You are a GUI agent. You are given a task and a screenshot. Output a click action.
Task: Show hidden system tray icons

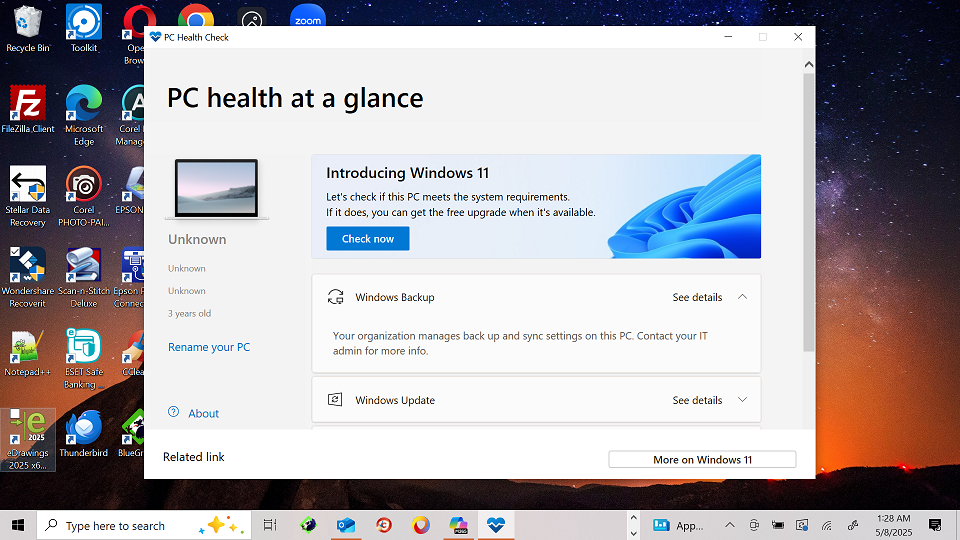(729, 525)
